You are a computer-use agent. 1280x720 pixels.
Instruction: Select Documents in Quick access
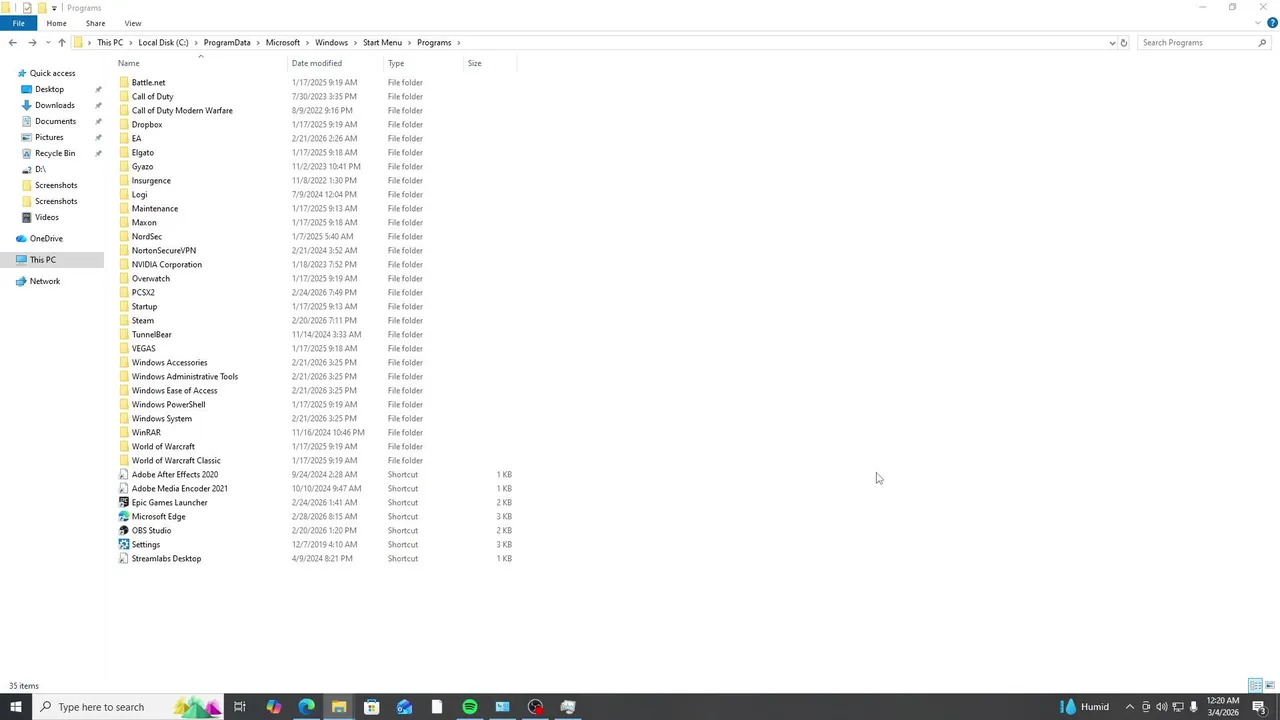tap(55, 121)
